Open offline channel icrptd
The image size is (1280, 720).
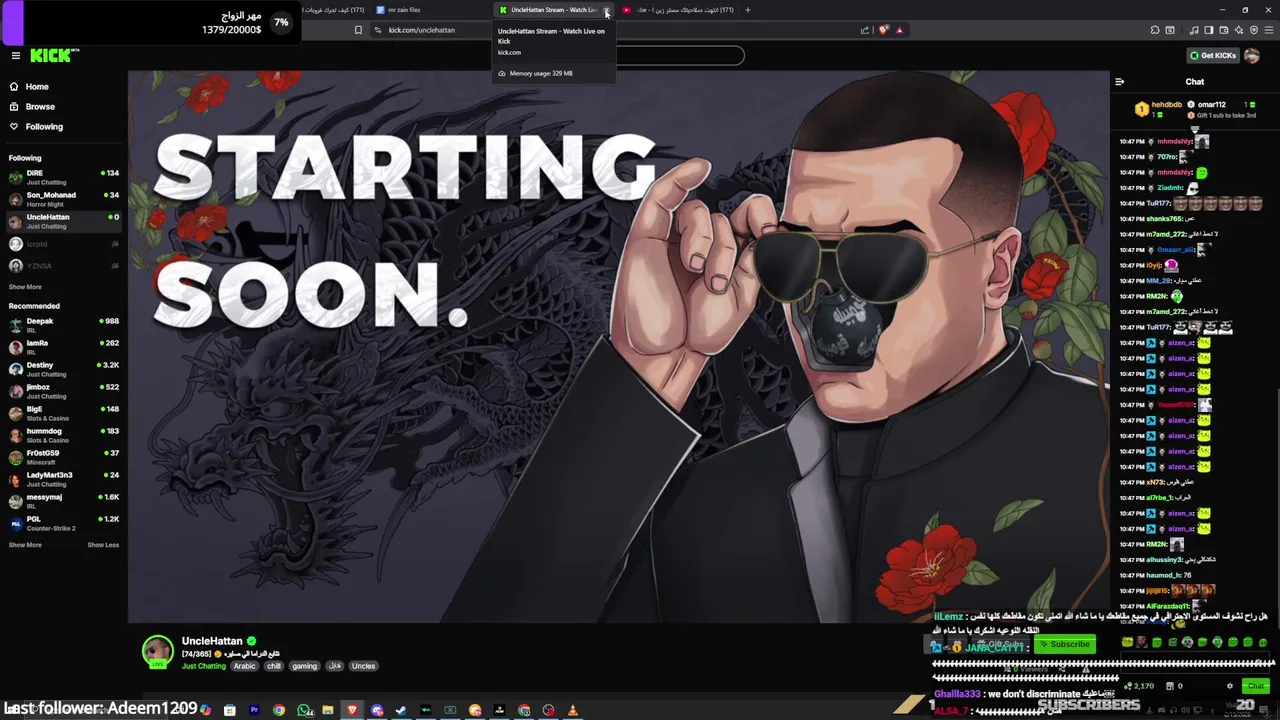(63, 244)
